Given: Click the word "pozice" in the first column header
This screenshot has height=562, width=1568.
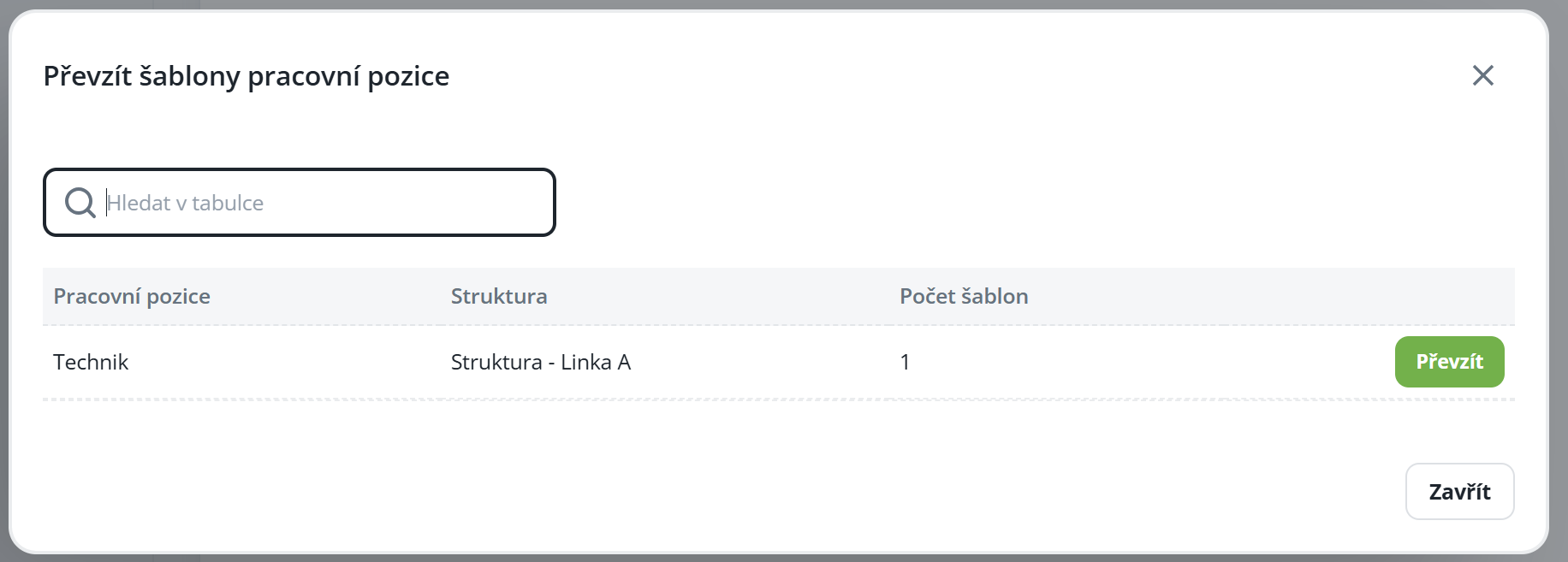Looking at the screenshot, I should point(178,296).
